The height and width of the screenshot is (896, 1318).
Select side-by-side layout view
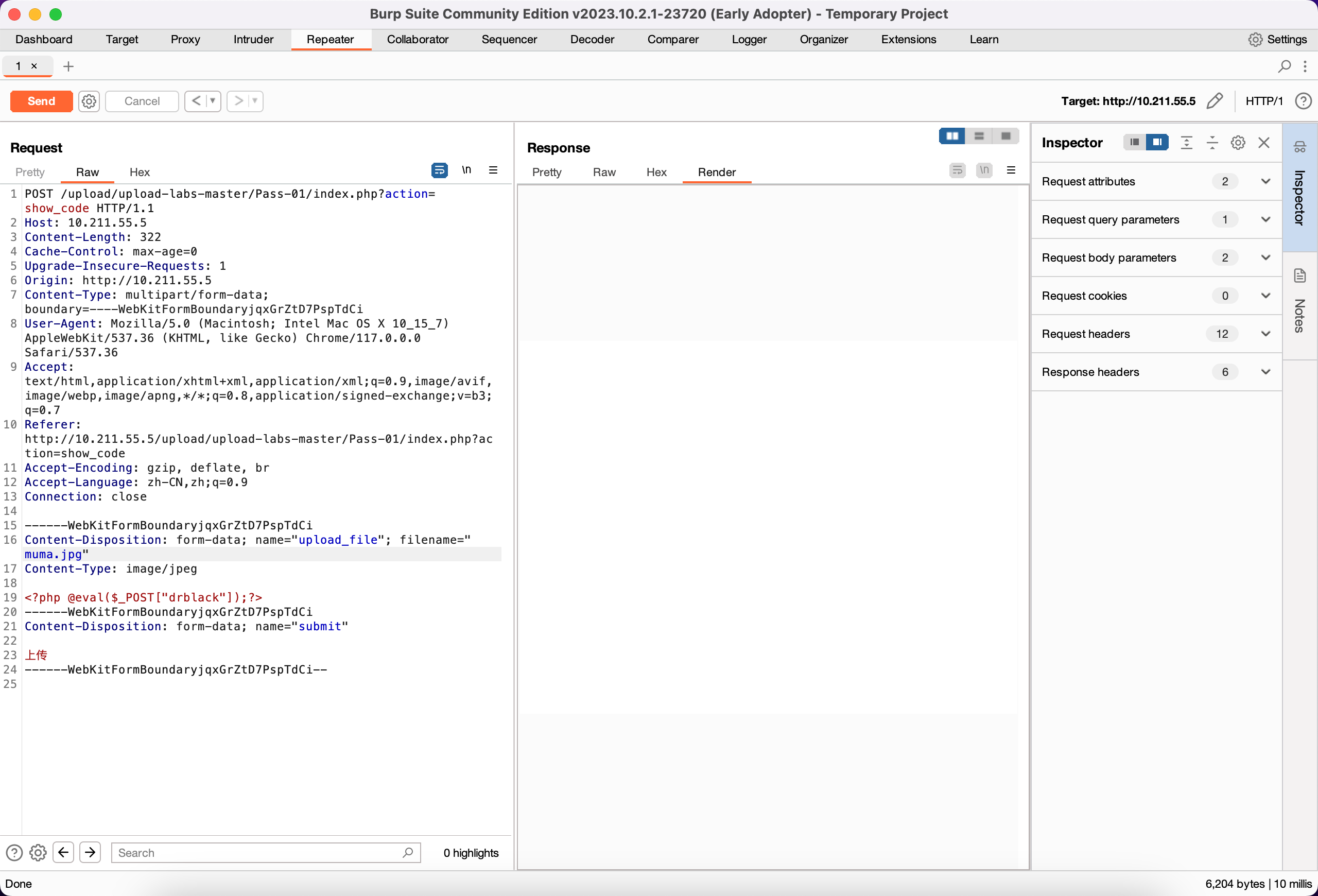(952, 135)
